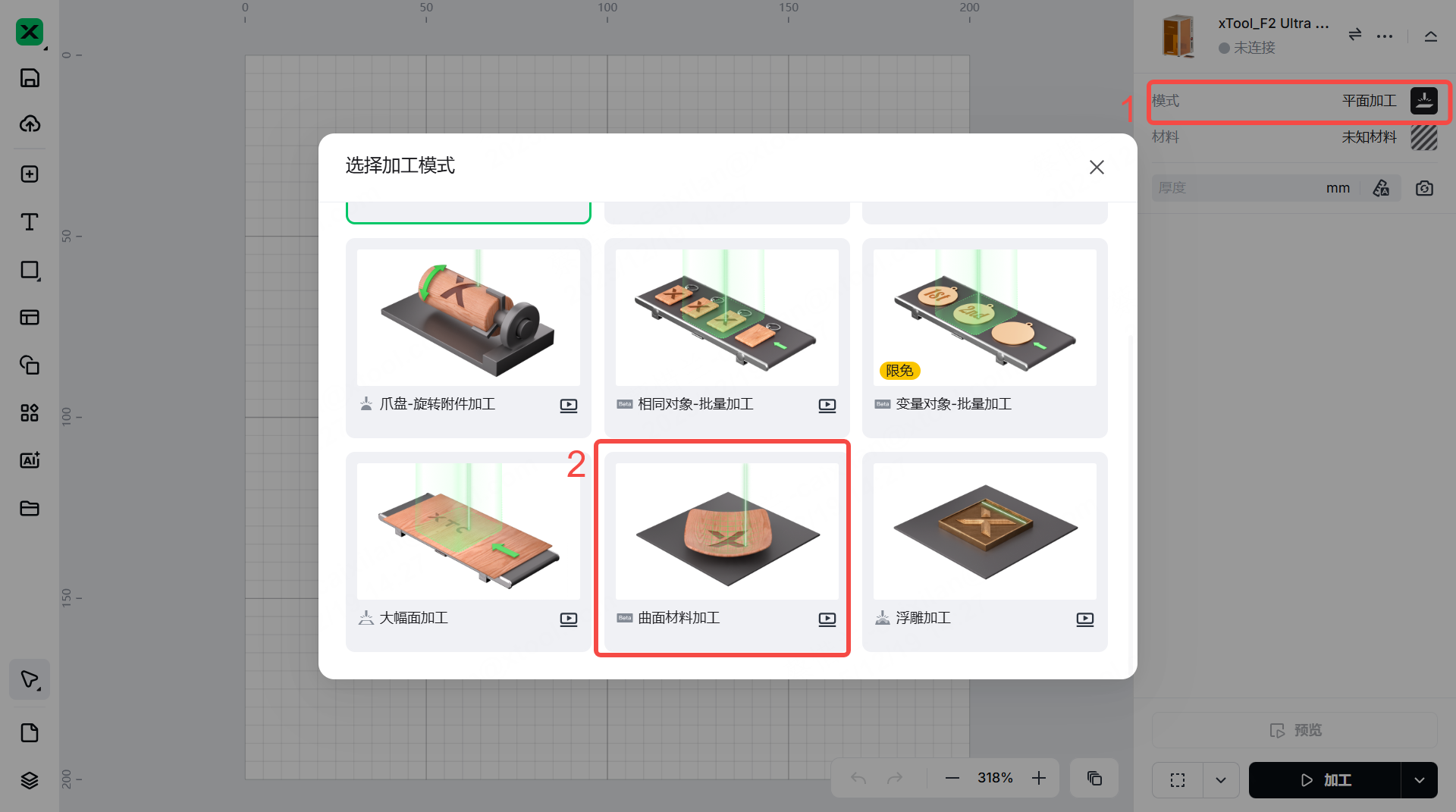Open the 模式 平面加工 selector
The width and height of the screenshot is (1456, 812).
(x=1299, y=102)
